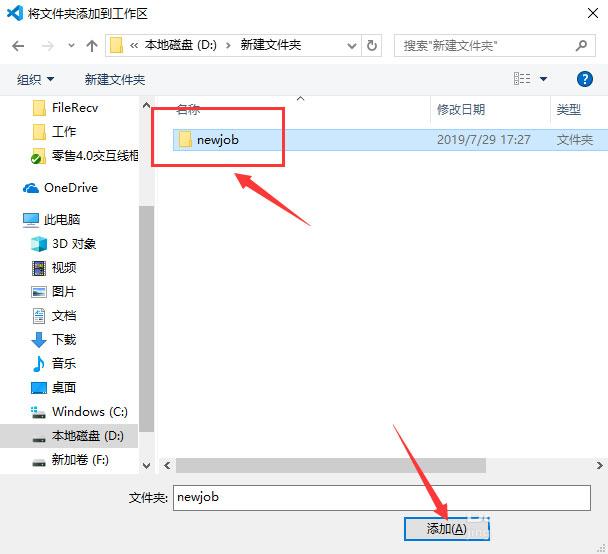The image size is (608, 554).
Task: Click the back navigation arrow
Action: pyautogui.click(x=20, y=46)
